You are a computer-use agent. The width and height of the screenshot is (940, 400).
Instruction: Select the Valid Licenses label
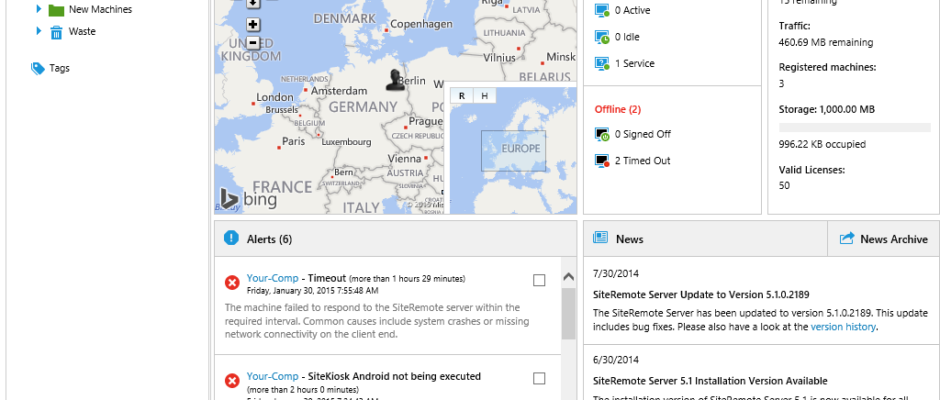point(812,170)
